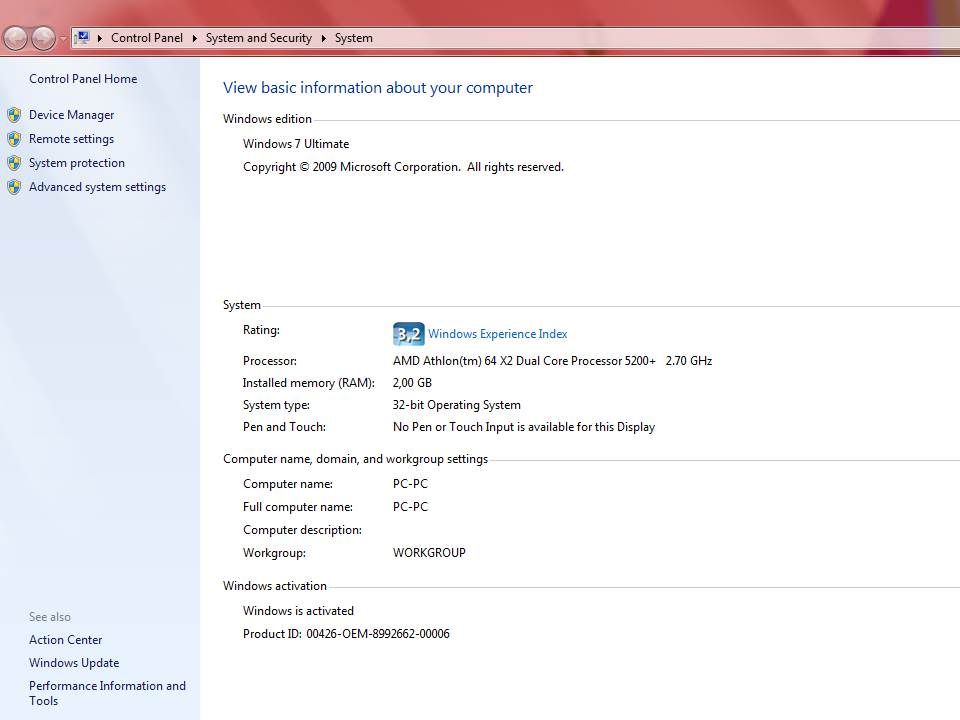Open System protection

[x=77, y=163]
